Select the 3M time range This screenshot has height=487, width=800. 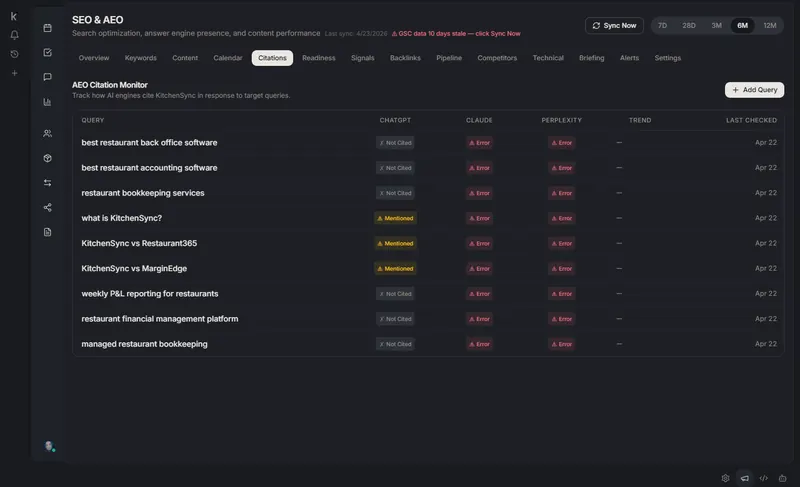tap(716, 25)
